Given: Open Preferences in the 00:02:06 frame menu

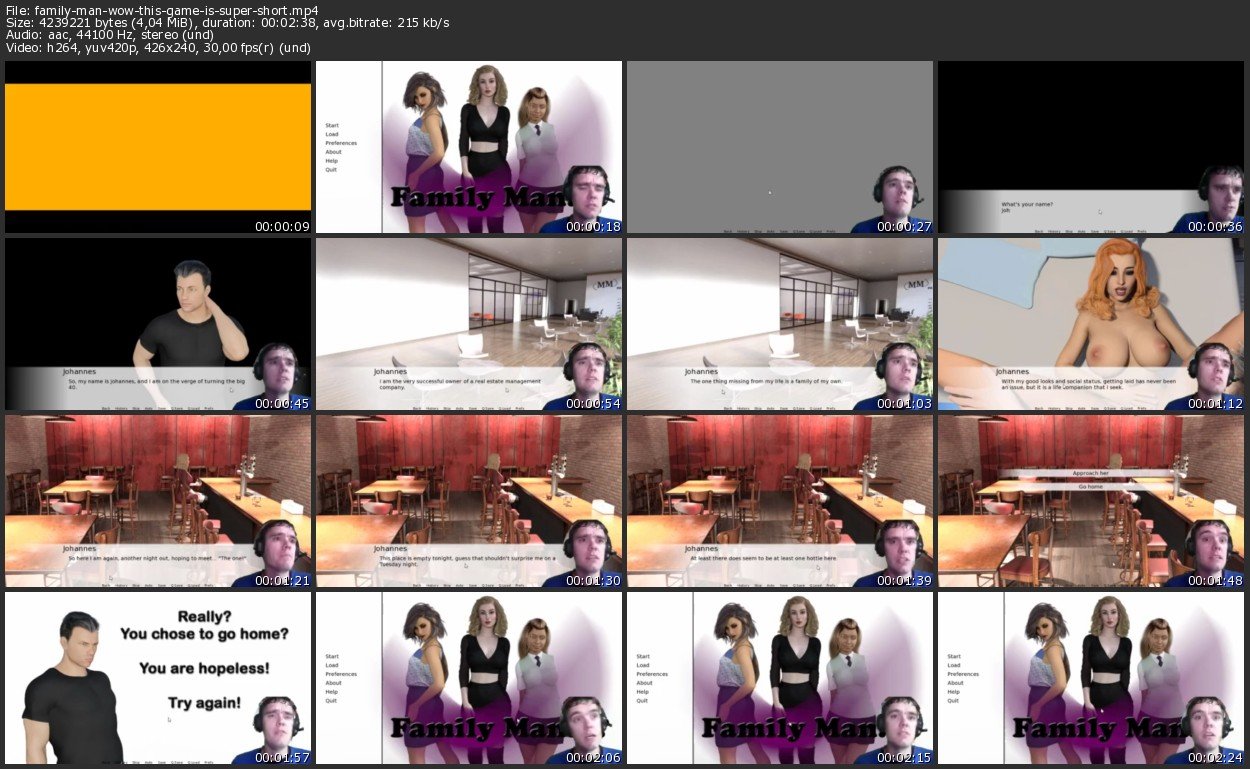Looking at the screenshot, I should click(x=340, y=674).
